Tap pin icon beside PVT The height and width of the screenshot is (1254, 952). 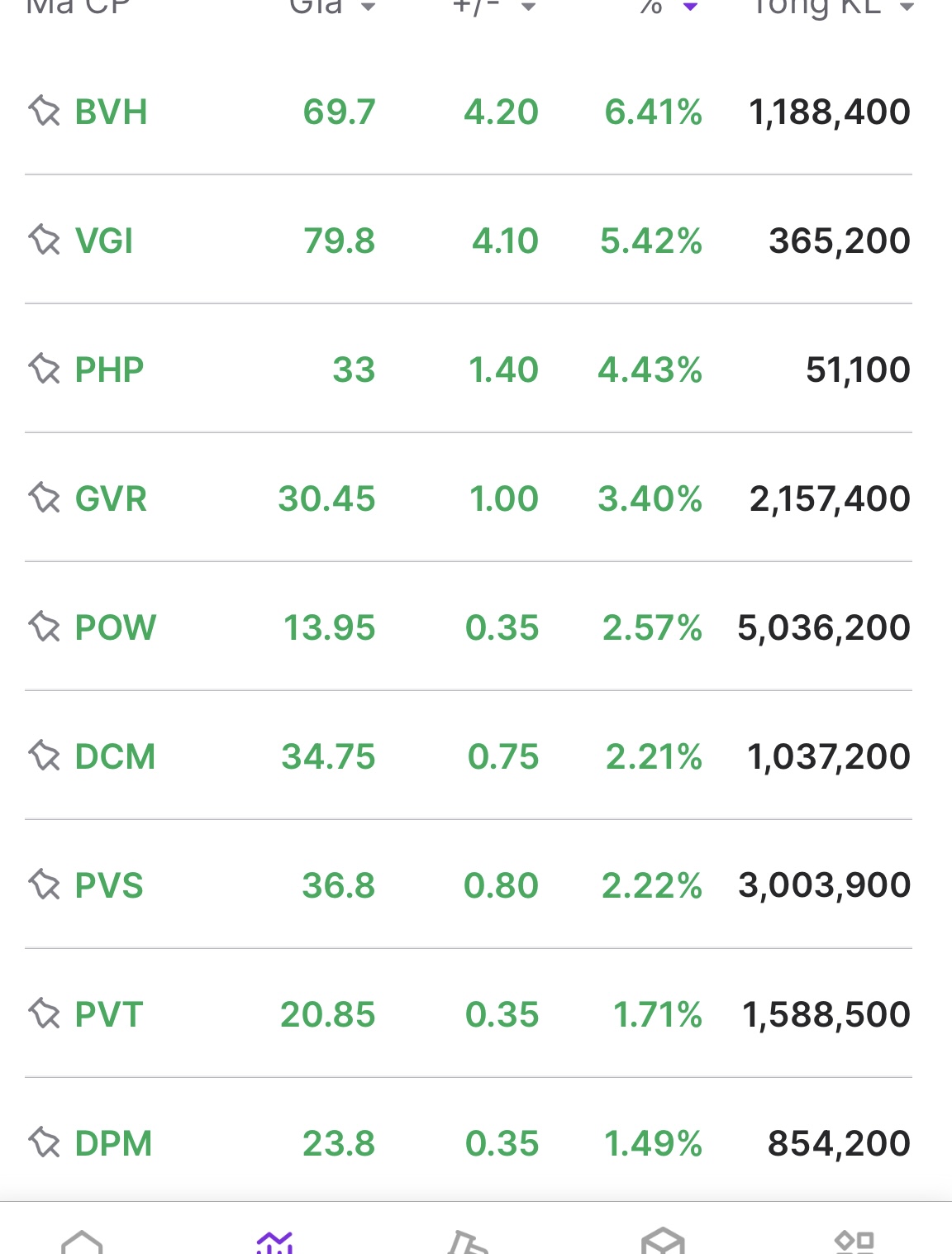click(45, 1013)
